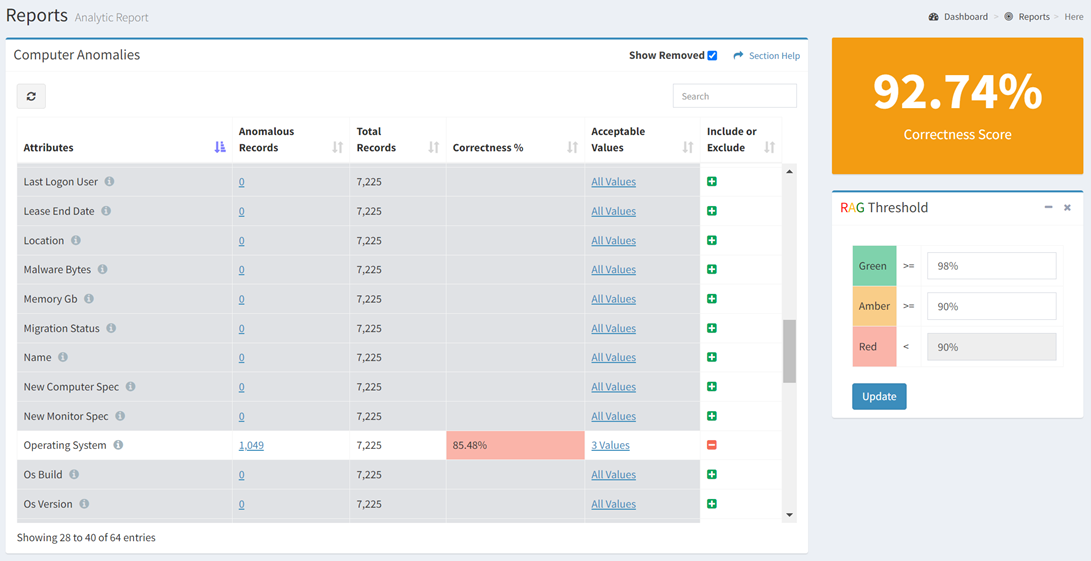Click info icon beside Migration Status
Screen dimensions: 1091x561
[111, 328]
